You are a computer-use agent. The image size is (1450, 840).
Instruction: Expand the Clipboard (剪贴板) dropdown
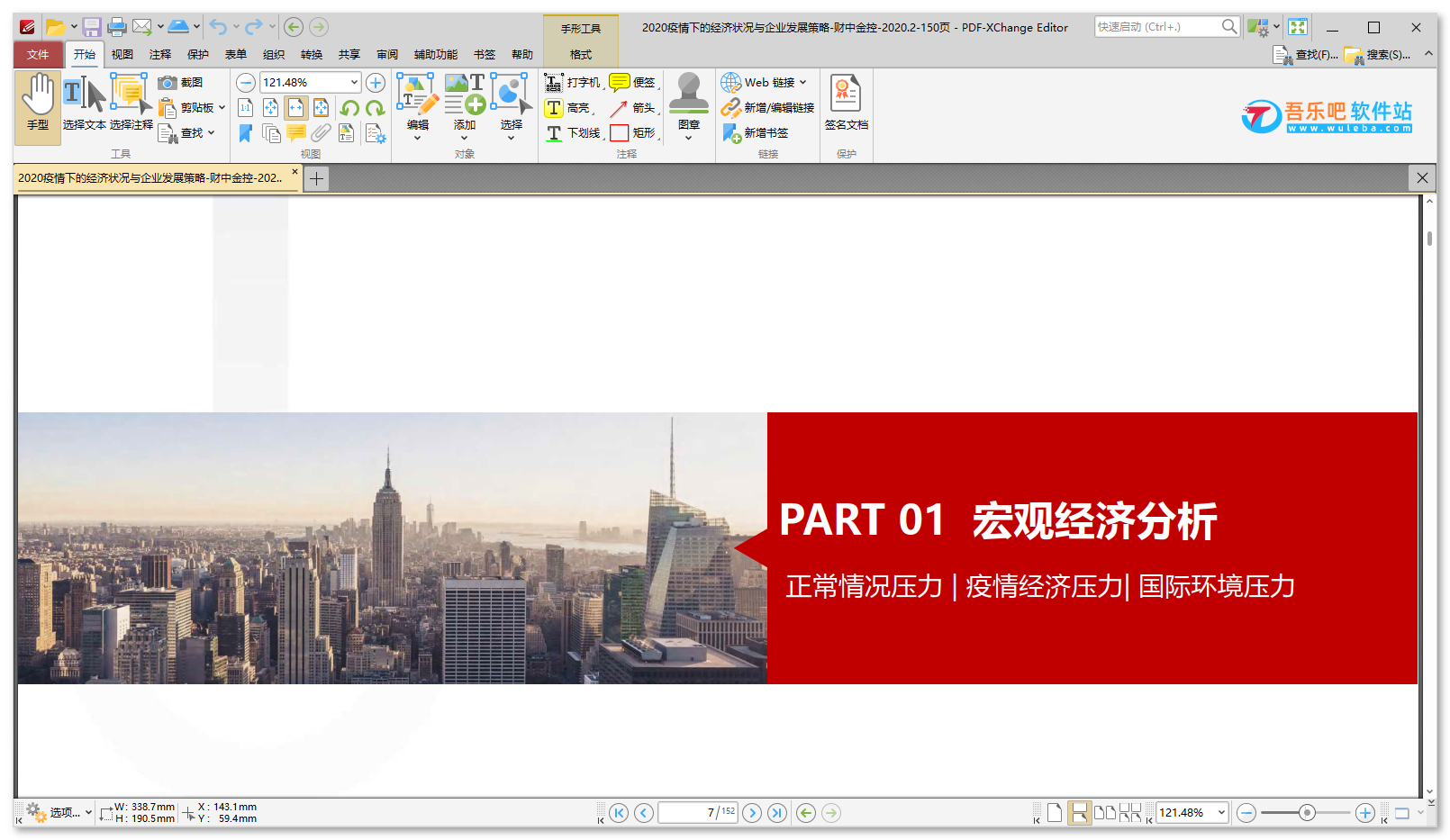coord(222,108)
